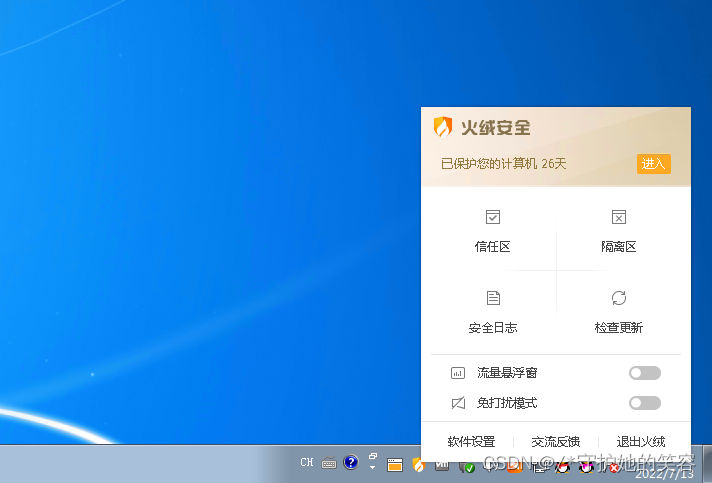
Task: Click the 检查更新 refresh icon
Action: click(x=618, y=298)
